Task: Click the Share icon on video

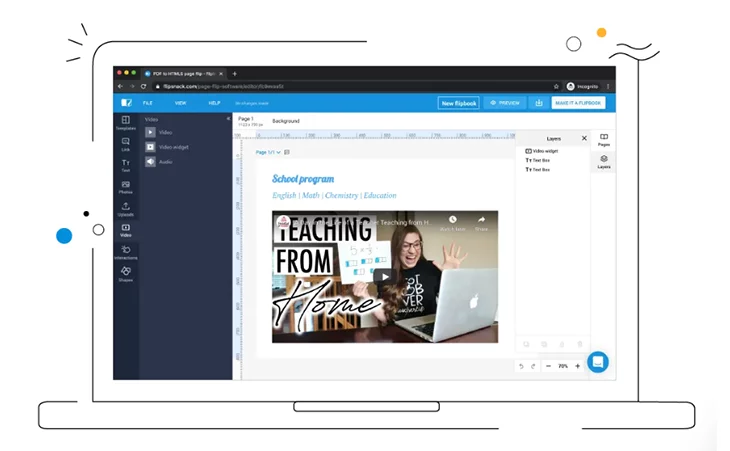Action: (481, 223)
